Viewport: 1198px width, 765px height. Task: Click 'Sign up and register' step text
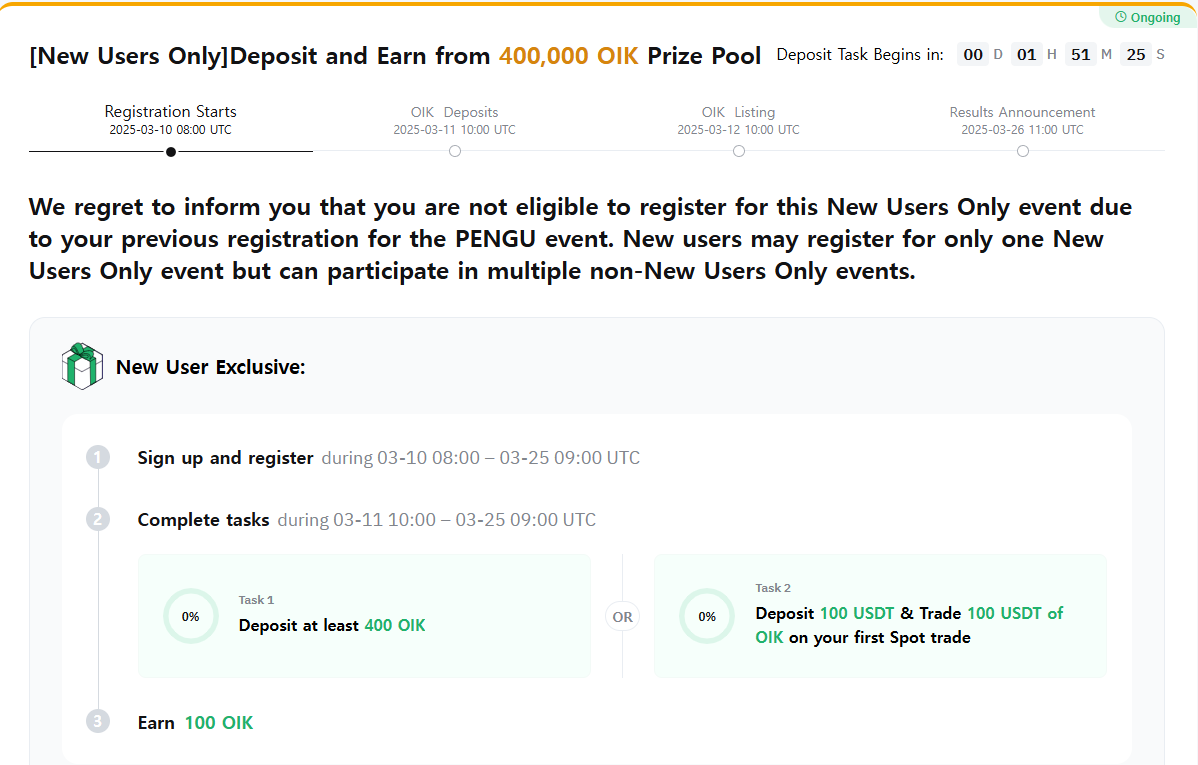225,458
